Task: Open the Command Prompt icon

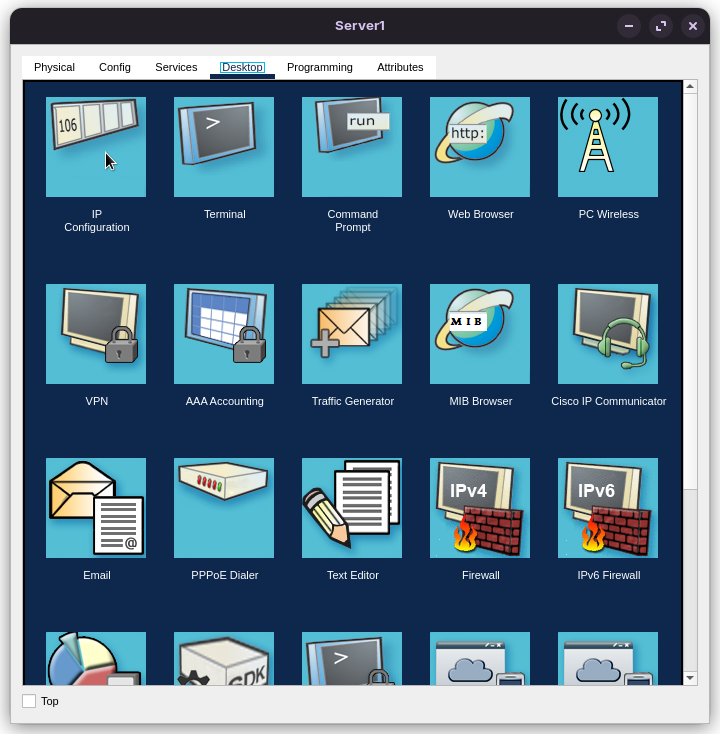Action: (352, 147)
